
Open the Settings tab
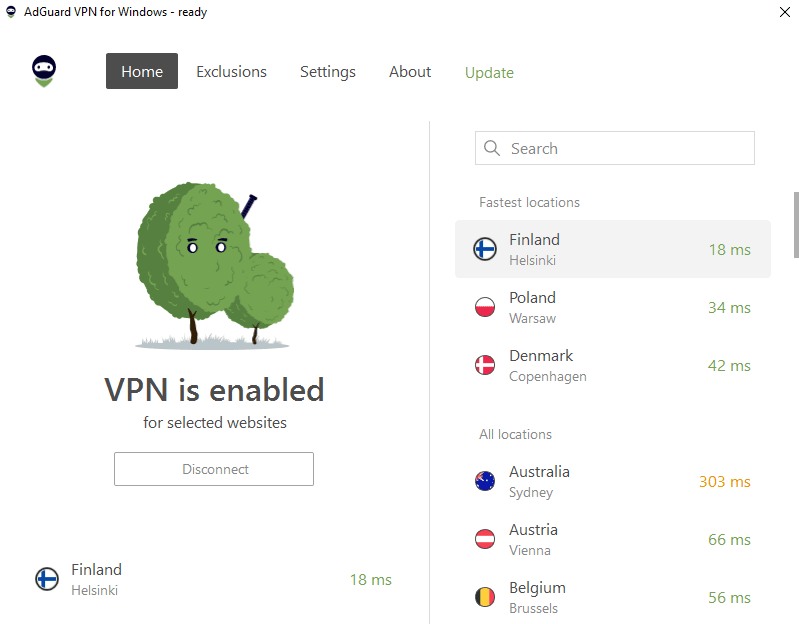point(328,72)
